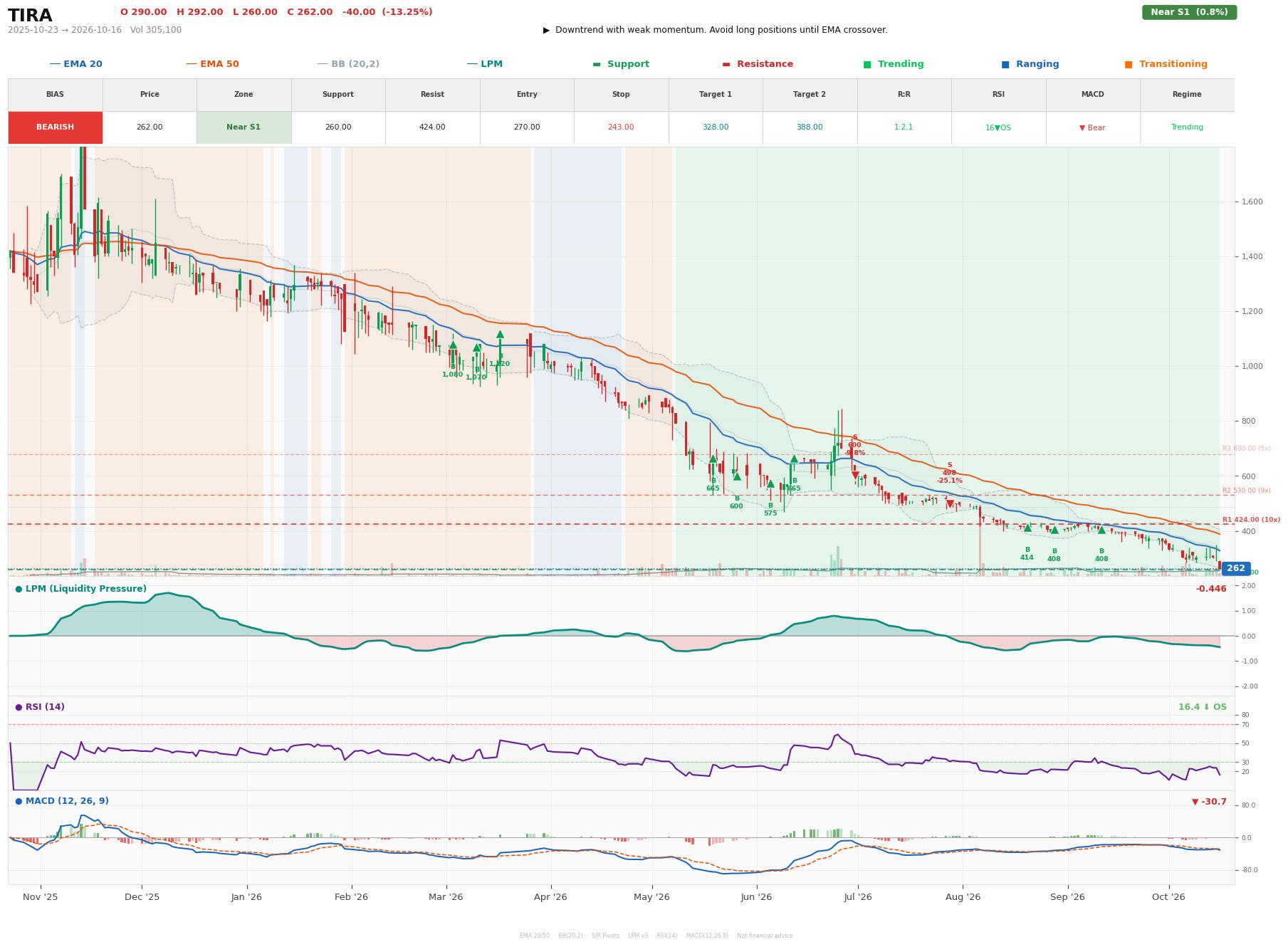
Task: Click the Resist value 424.00
Action: [432, 127]
